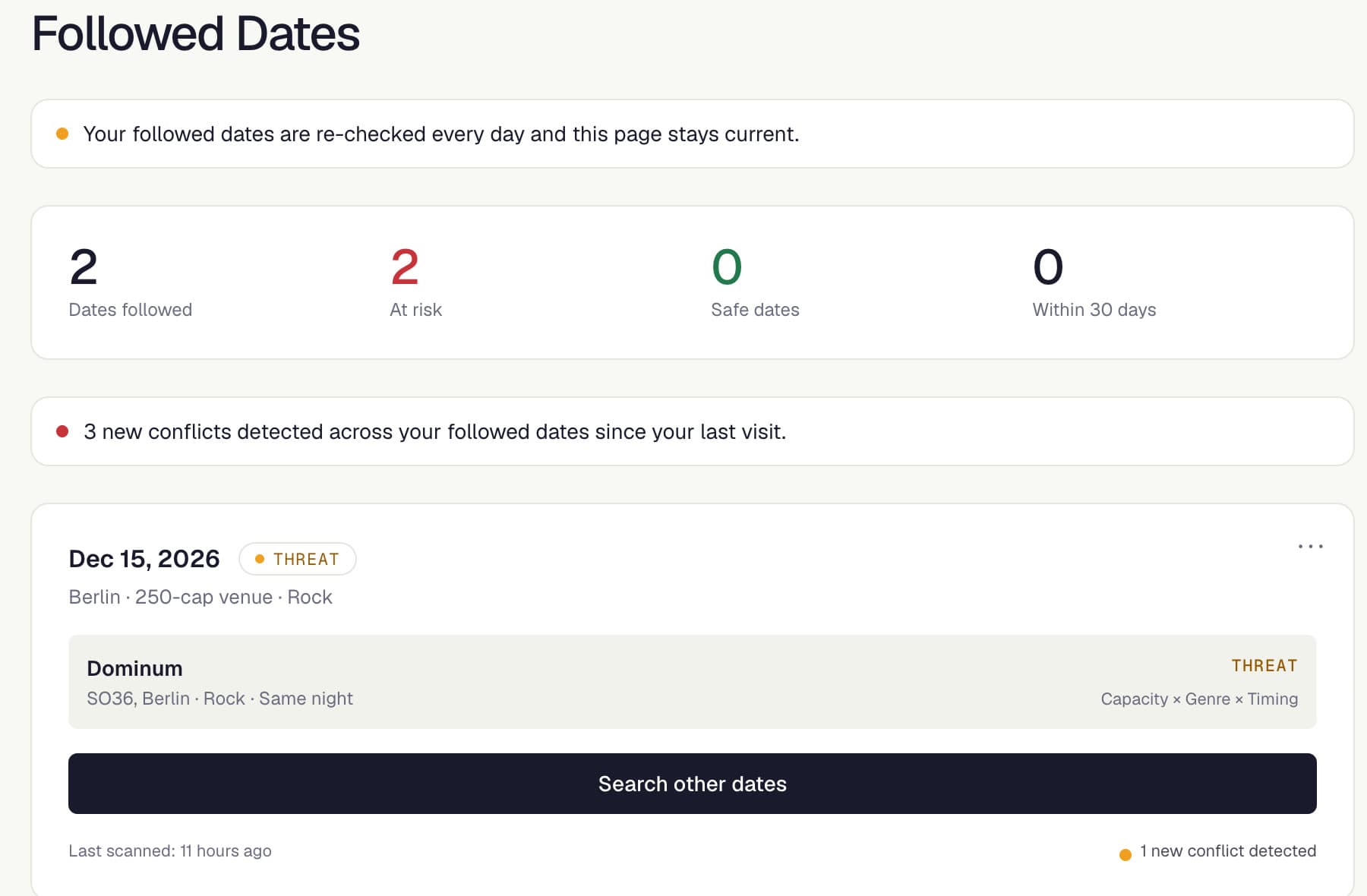Click the Search other dates button
Screen dimensions: 1367x896
[692, 784]
